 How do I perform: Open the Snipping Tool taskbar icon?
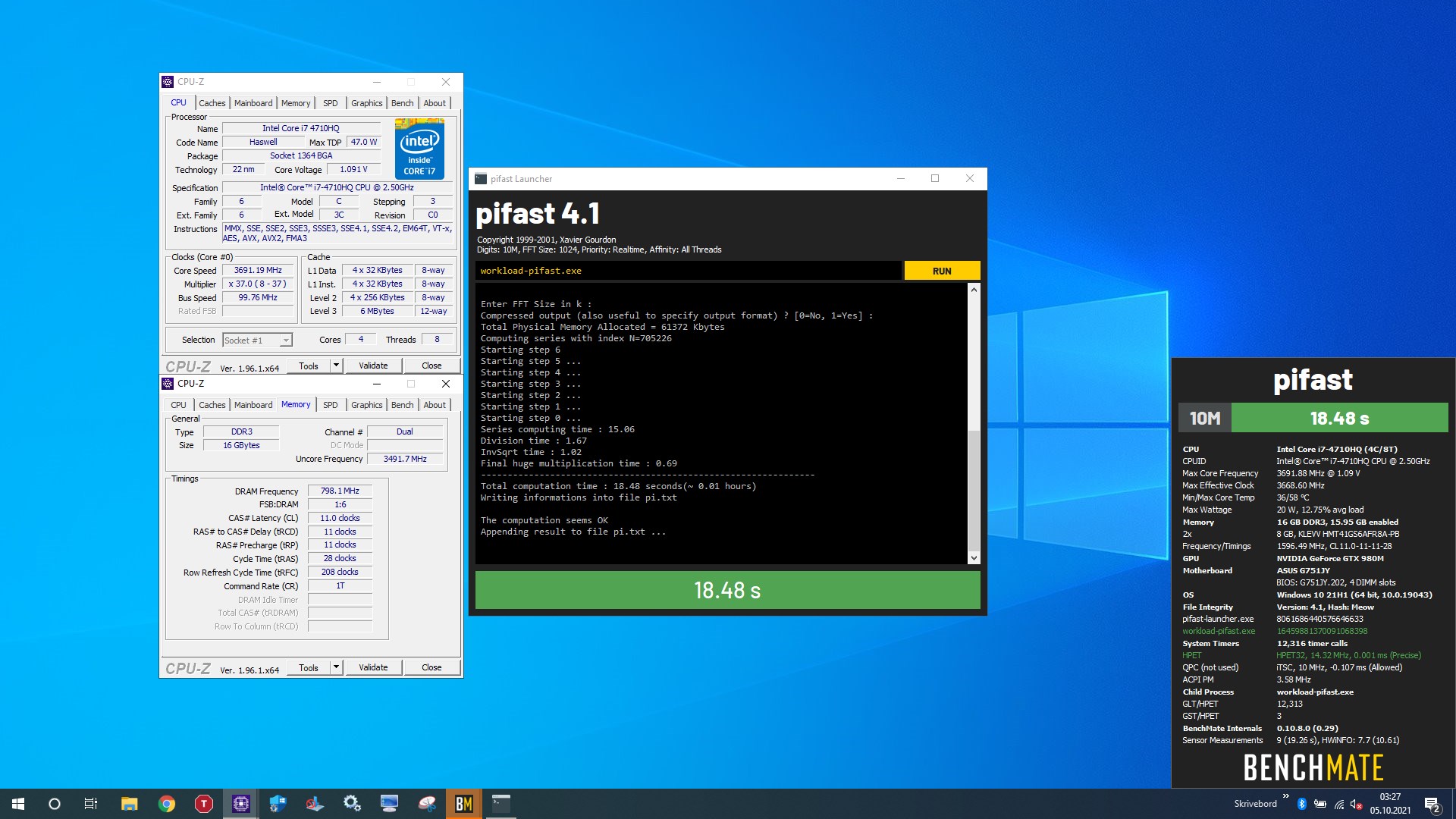click(427, 804)
